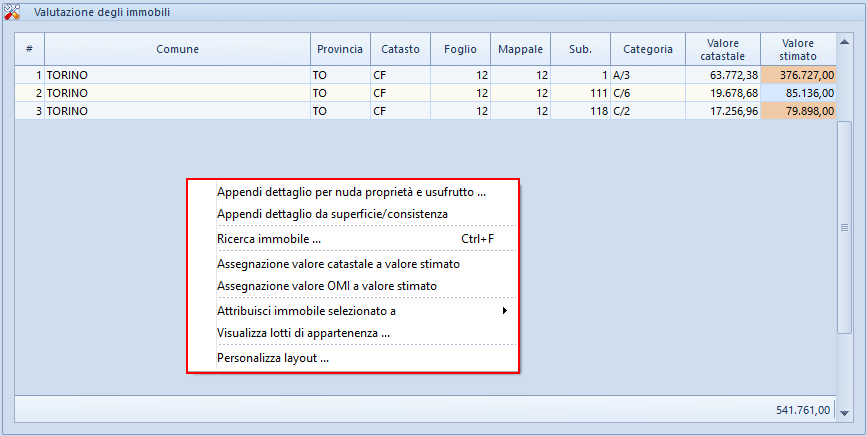Expand 'Attribuisci immobile selezionato a' submenu arrow
The image size is (867, 436).
pyautogui.click(x=505, y=311)
